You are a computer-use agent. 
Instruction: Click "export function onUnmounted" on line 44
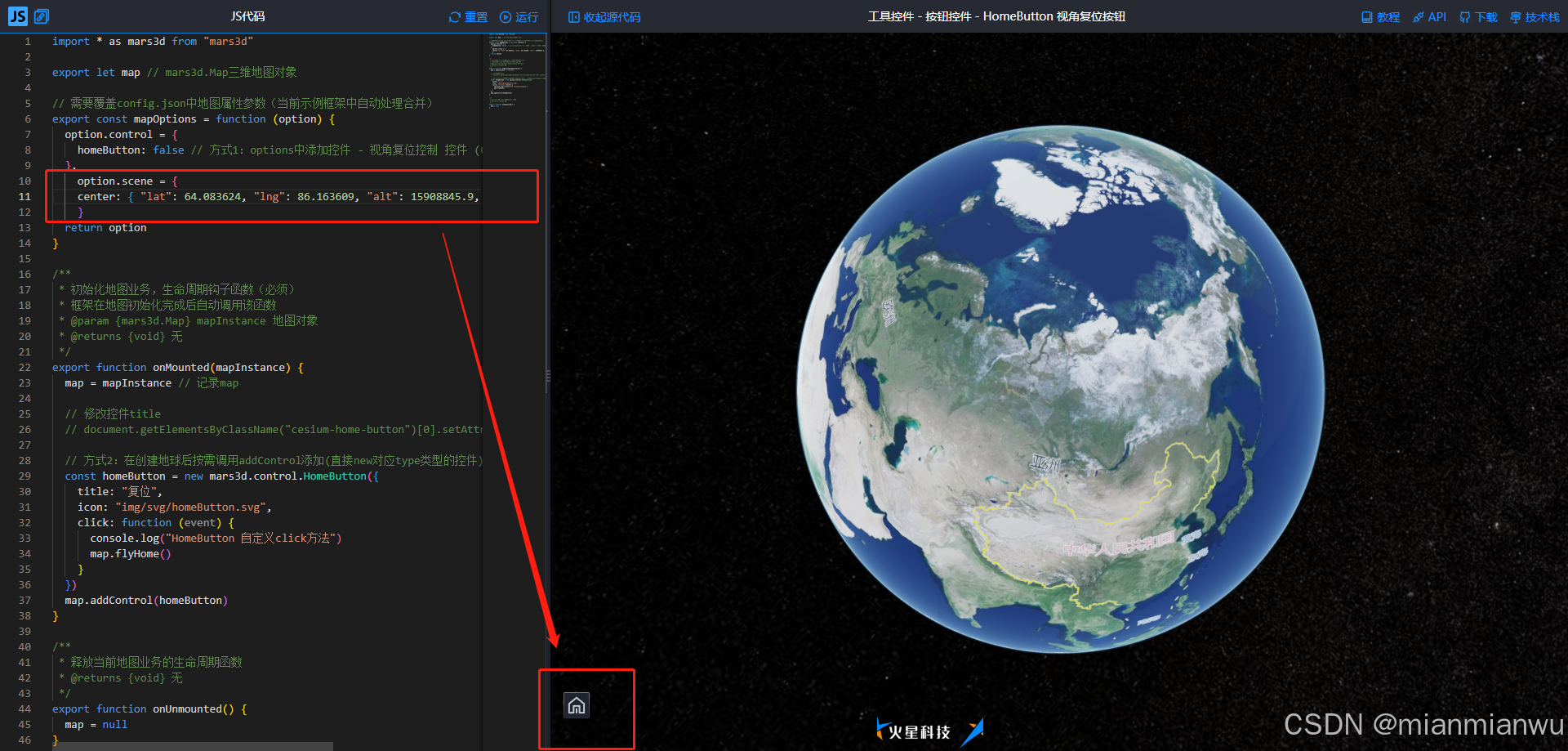click(149, 709)
